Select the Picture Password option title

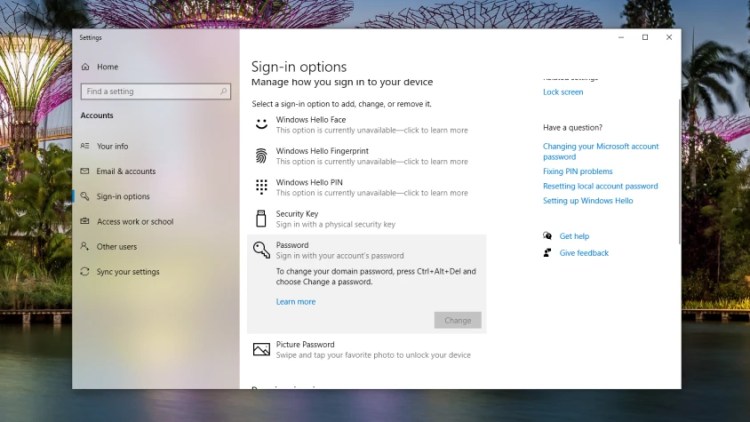coord(305,344)
